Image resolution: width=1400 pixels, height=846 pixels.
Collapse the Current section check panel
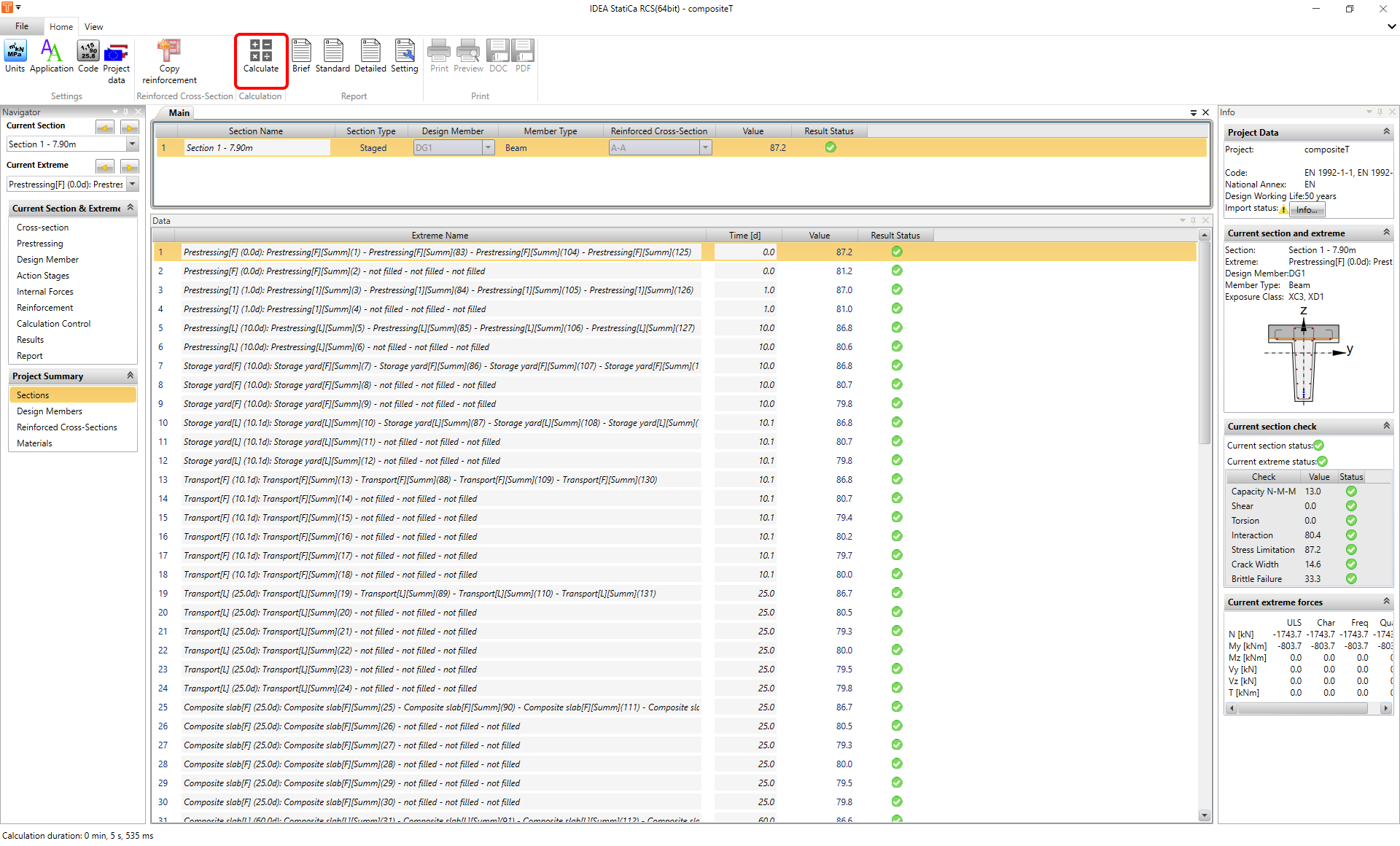pyautogui.click(x=1386, y=426)
